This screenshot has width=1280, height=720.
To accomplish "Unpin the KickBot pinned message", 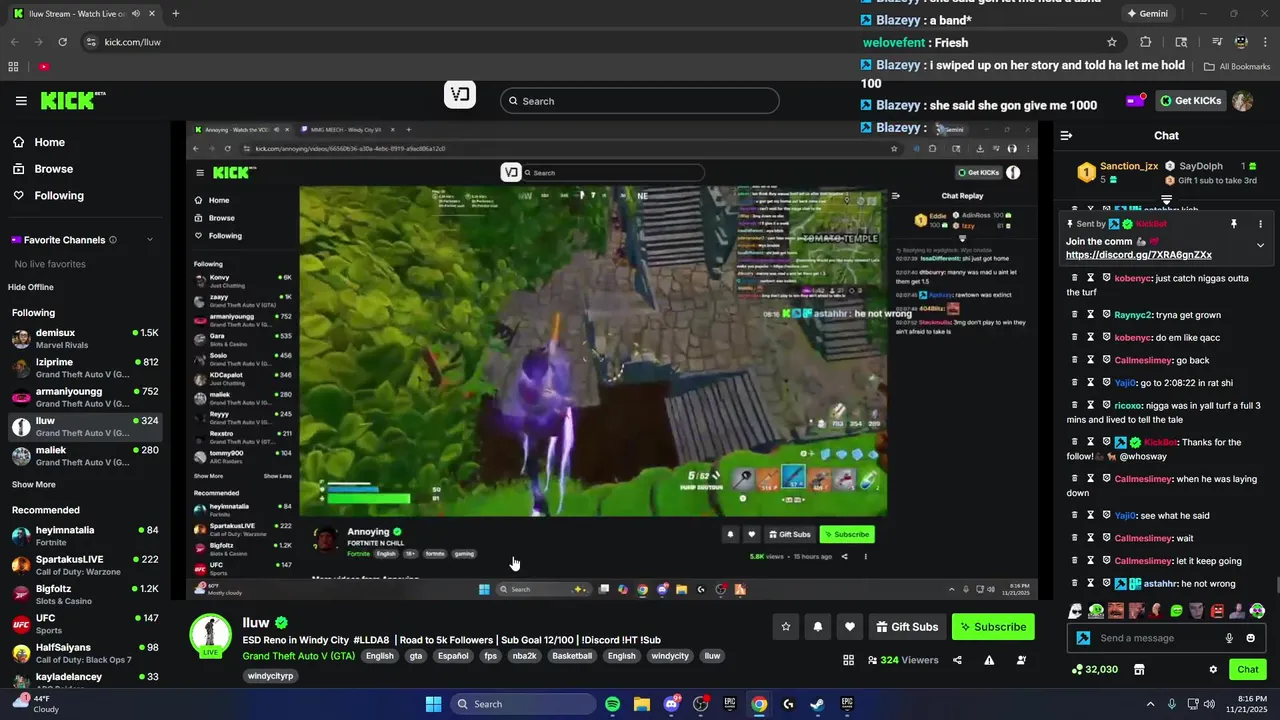I will coord(1234,224).
